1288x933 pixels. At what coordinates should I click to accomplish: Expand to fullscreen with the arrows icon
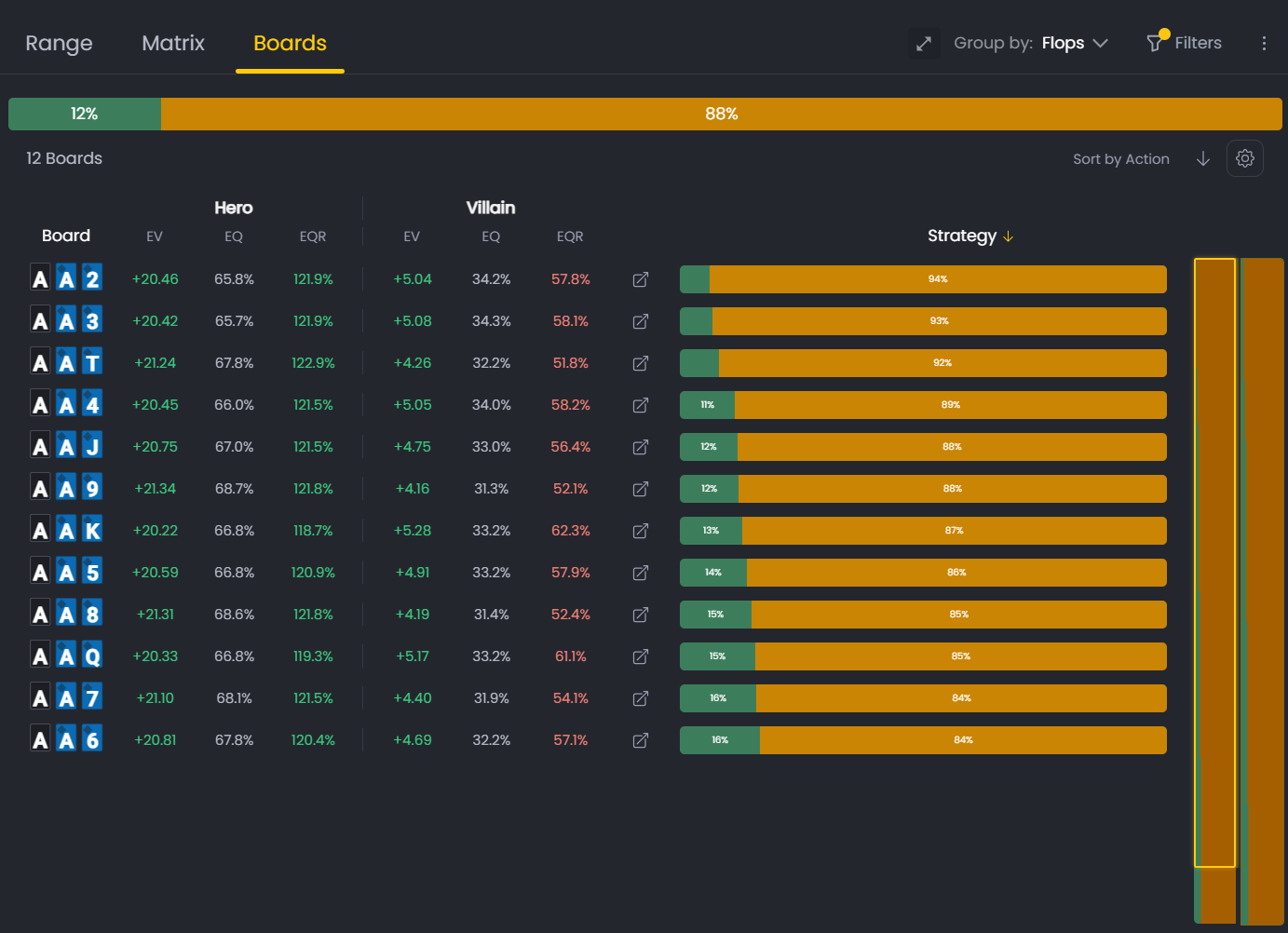click(x=924, y=43)
